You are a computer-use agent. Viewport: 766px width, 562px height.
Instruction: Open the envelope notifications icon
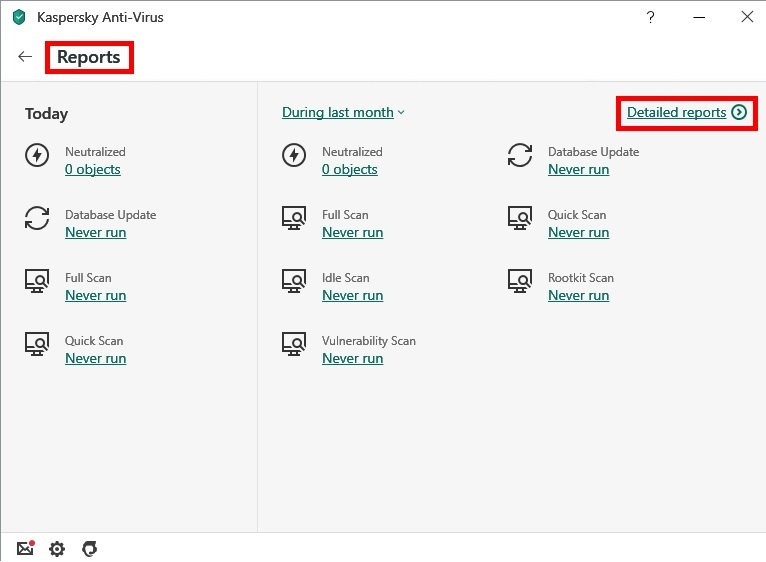[26, 548]
